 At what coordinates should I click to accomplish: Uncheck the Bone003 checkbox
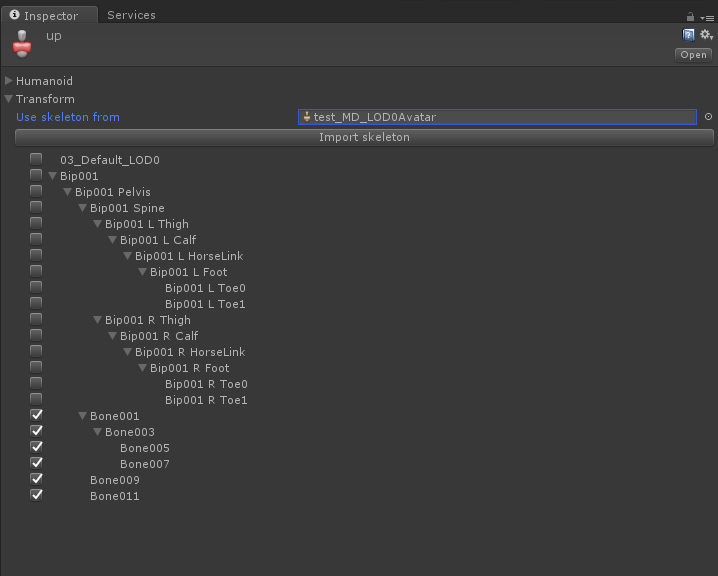click(x=36, y=431)
